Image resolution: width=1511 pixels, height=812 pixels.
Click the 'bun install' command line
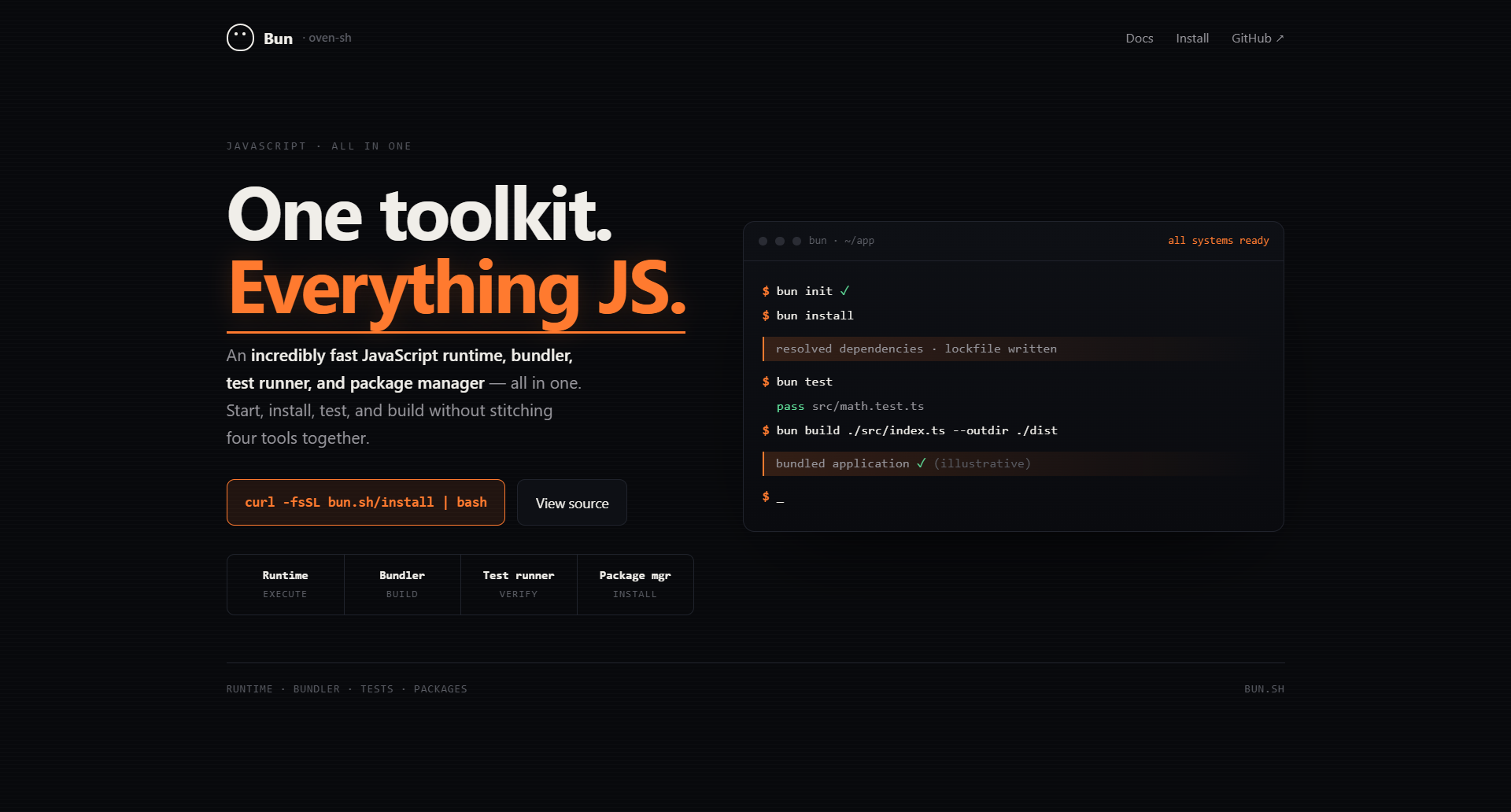point(807,316)
